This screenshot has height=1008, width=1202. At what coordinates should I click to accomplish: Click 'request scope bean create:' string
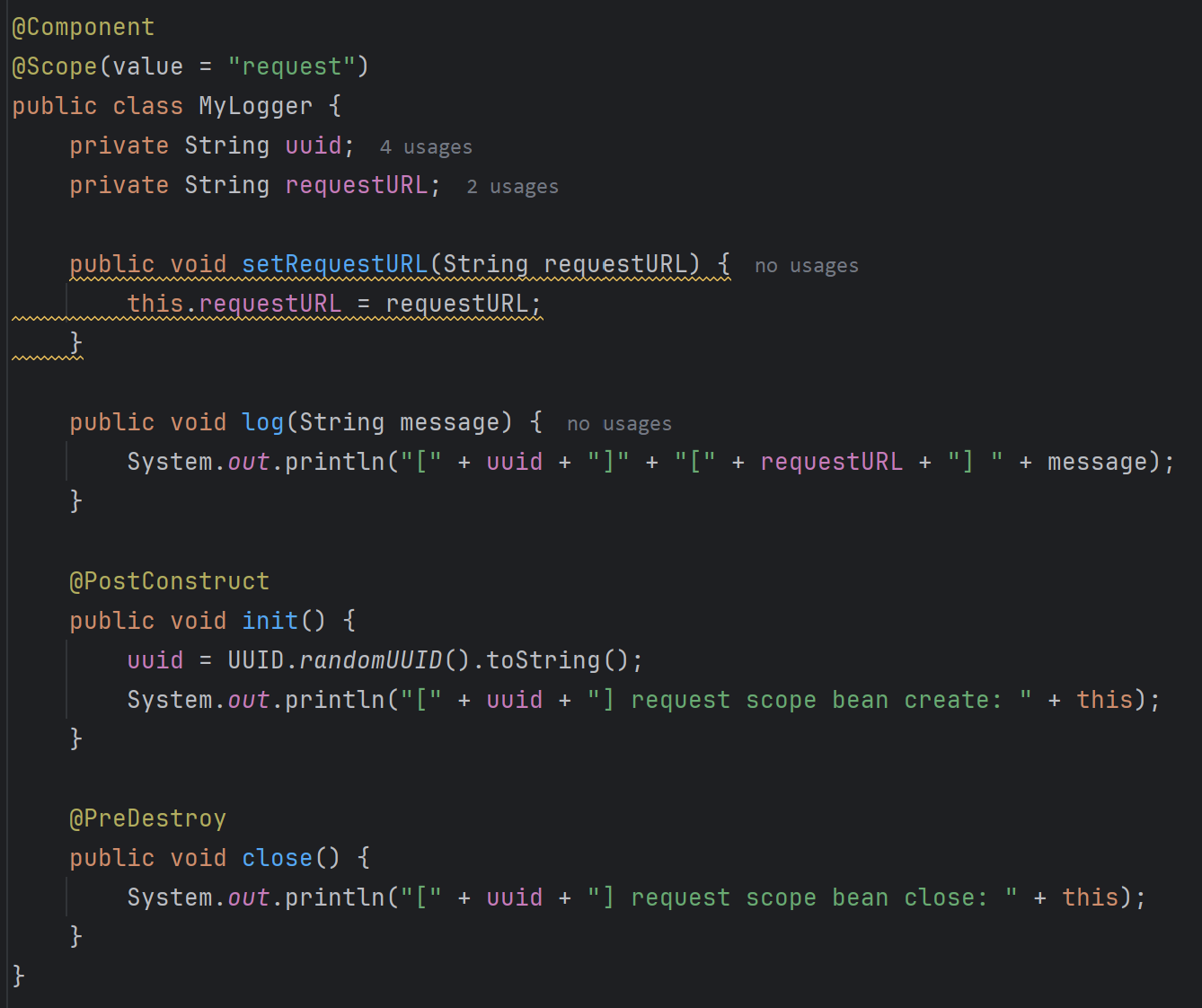click(809, 700)
